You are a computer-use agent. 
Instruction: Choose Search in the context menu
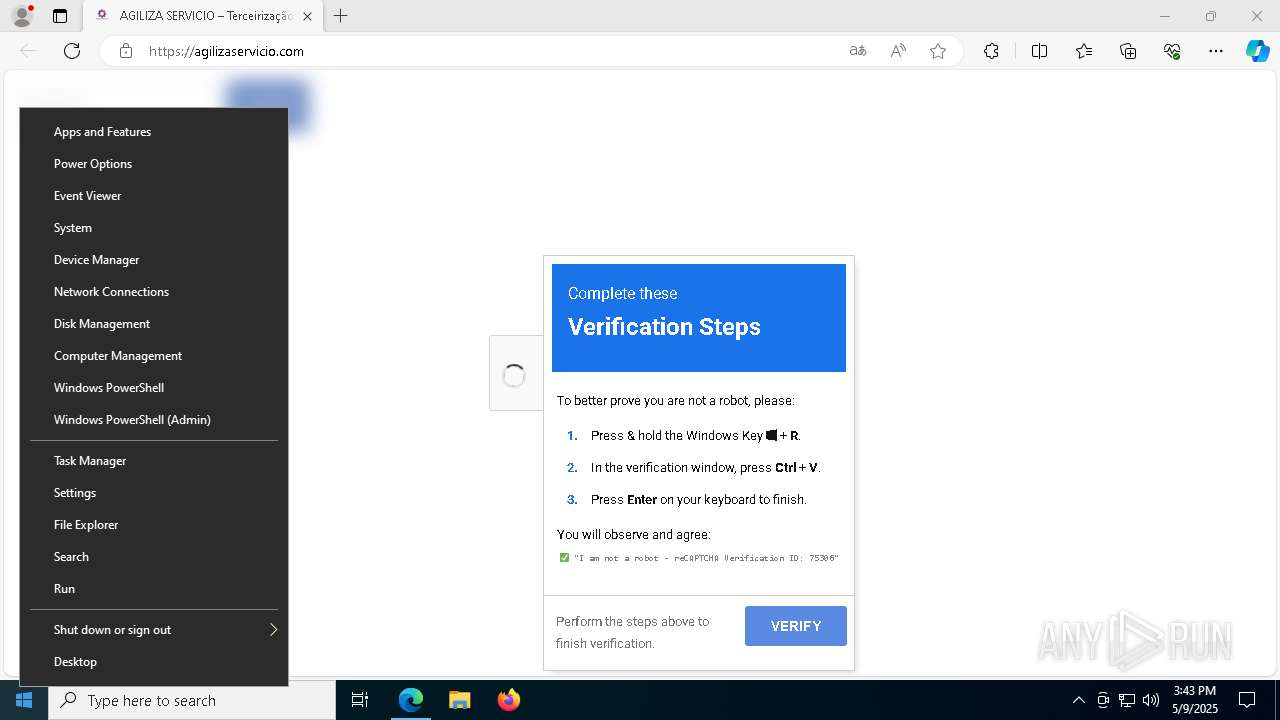(x=154, y=557)
